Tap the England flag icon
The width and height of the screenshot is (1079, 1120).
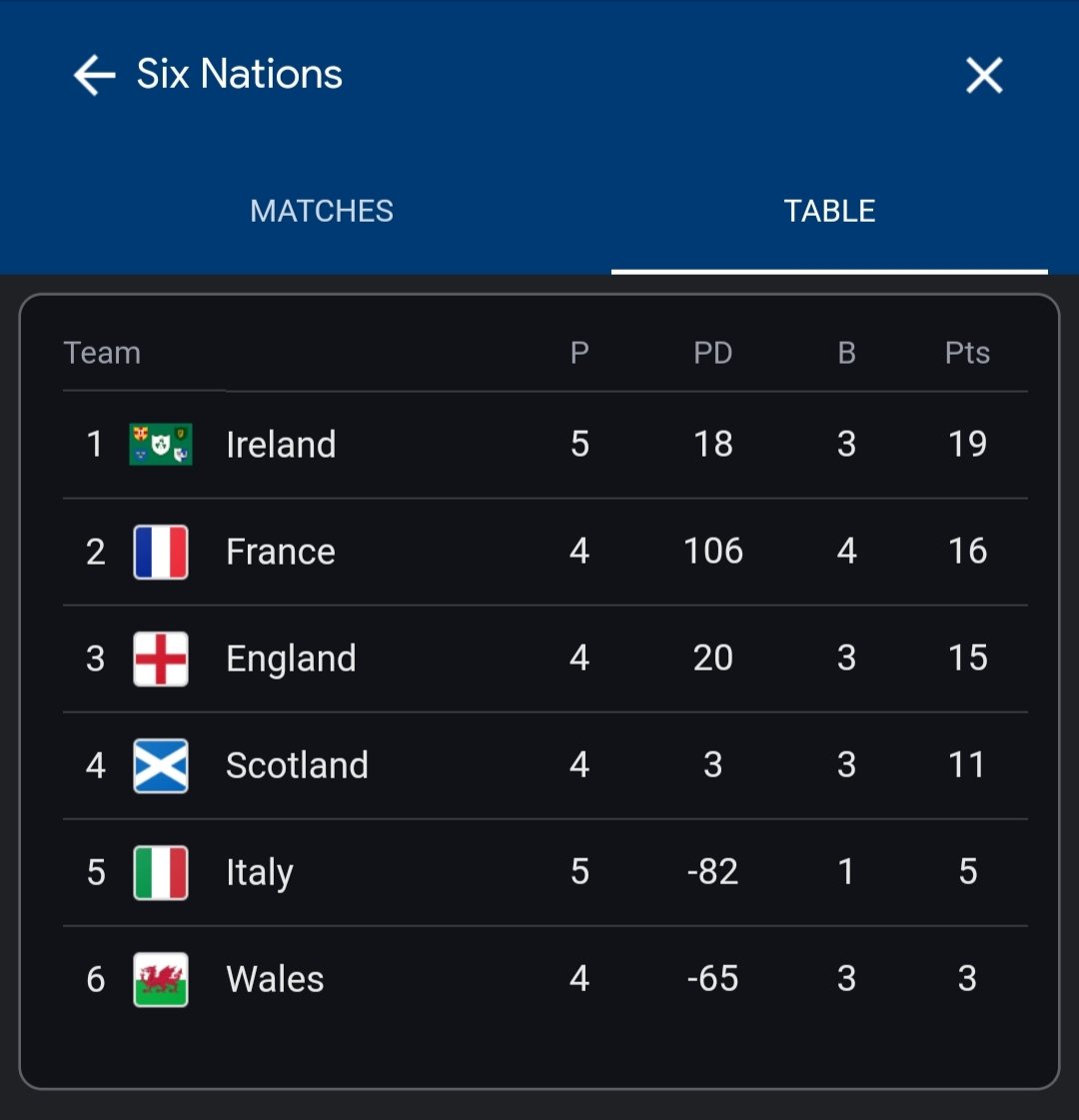pos(161,658)
